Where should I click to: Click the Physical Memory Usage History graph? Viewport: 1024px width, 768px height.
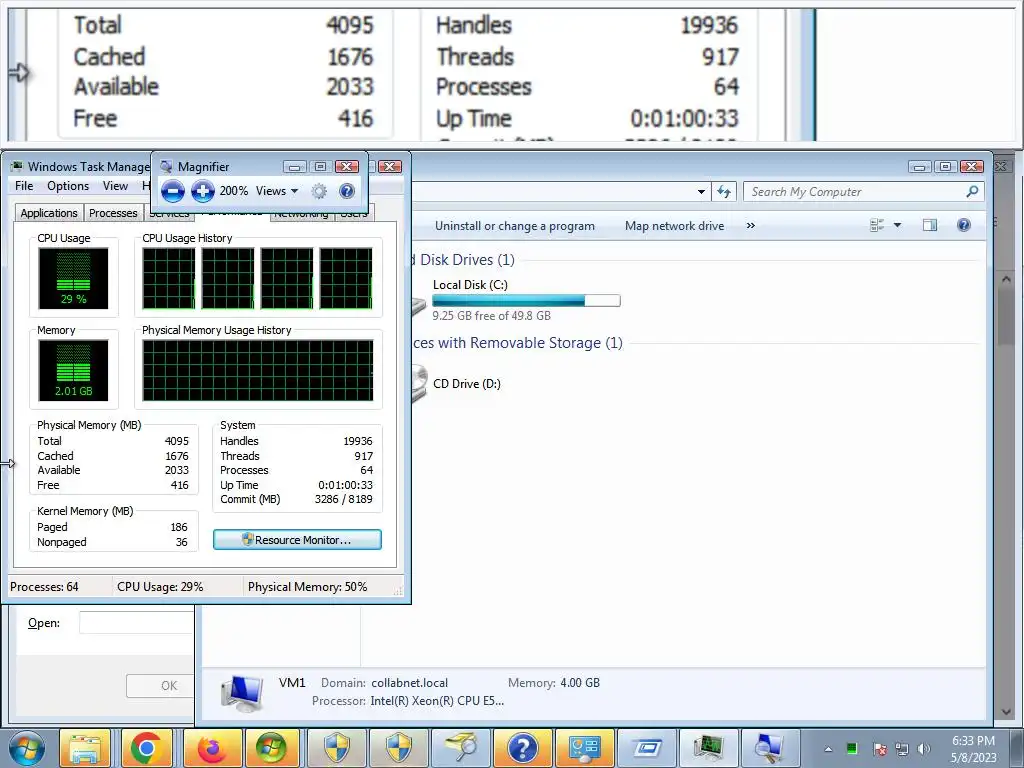pyautogui.click(x=258, y=370)
